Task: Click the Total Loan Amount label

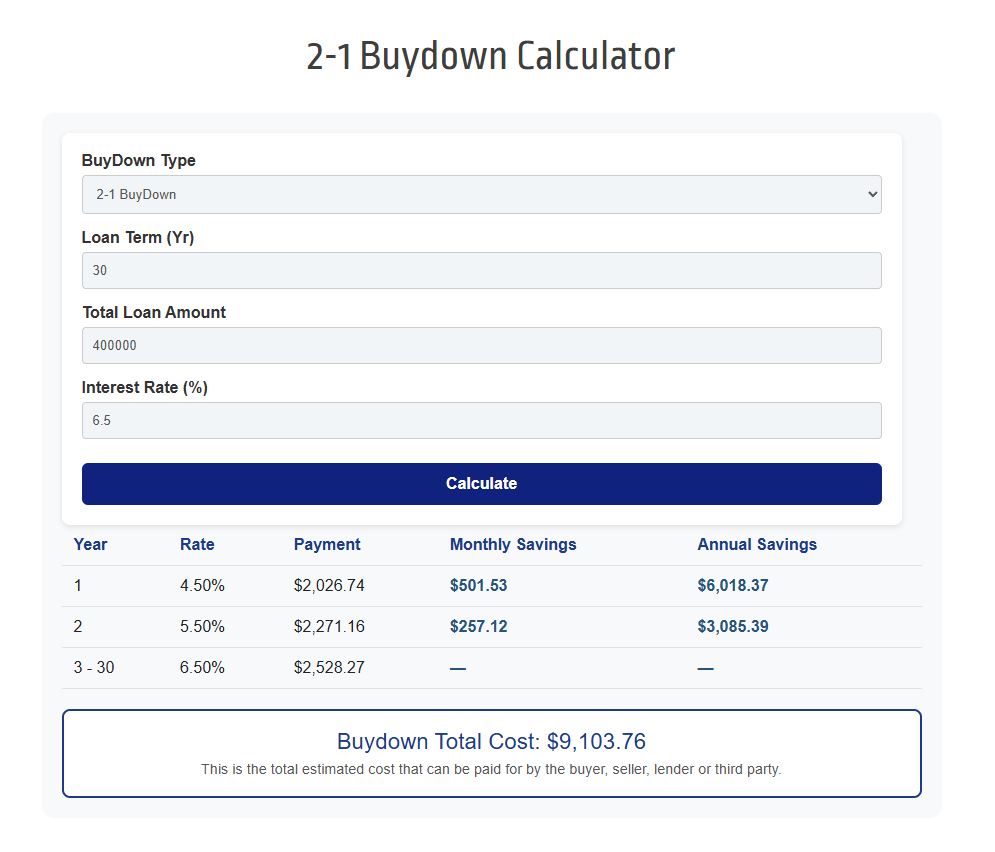Action: click(154, 312)
